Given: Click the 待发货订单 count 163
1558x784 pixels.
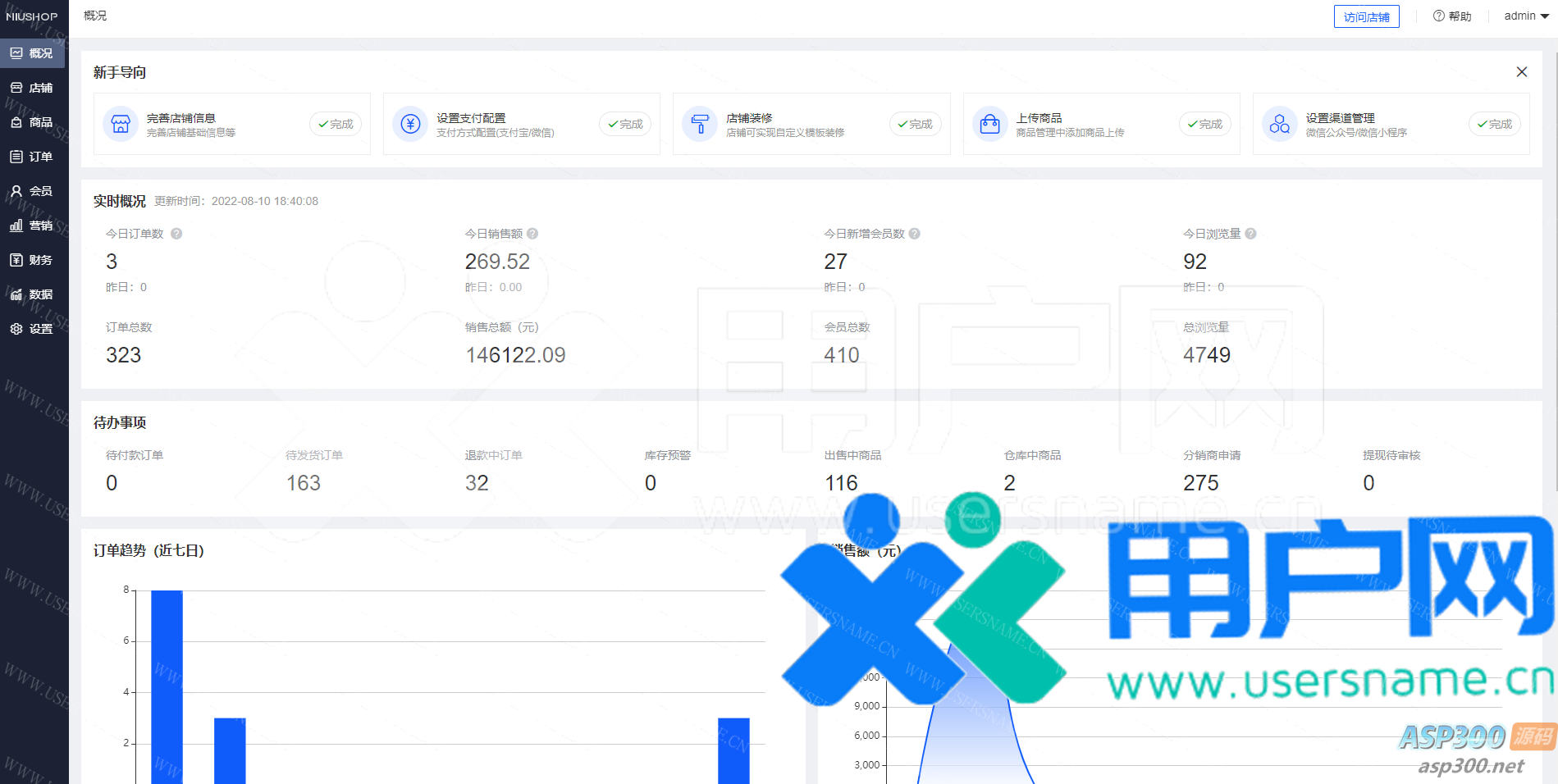Looking at the screenshot, I should pyautogui.click(x=304, y=483).
